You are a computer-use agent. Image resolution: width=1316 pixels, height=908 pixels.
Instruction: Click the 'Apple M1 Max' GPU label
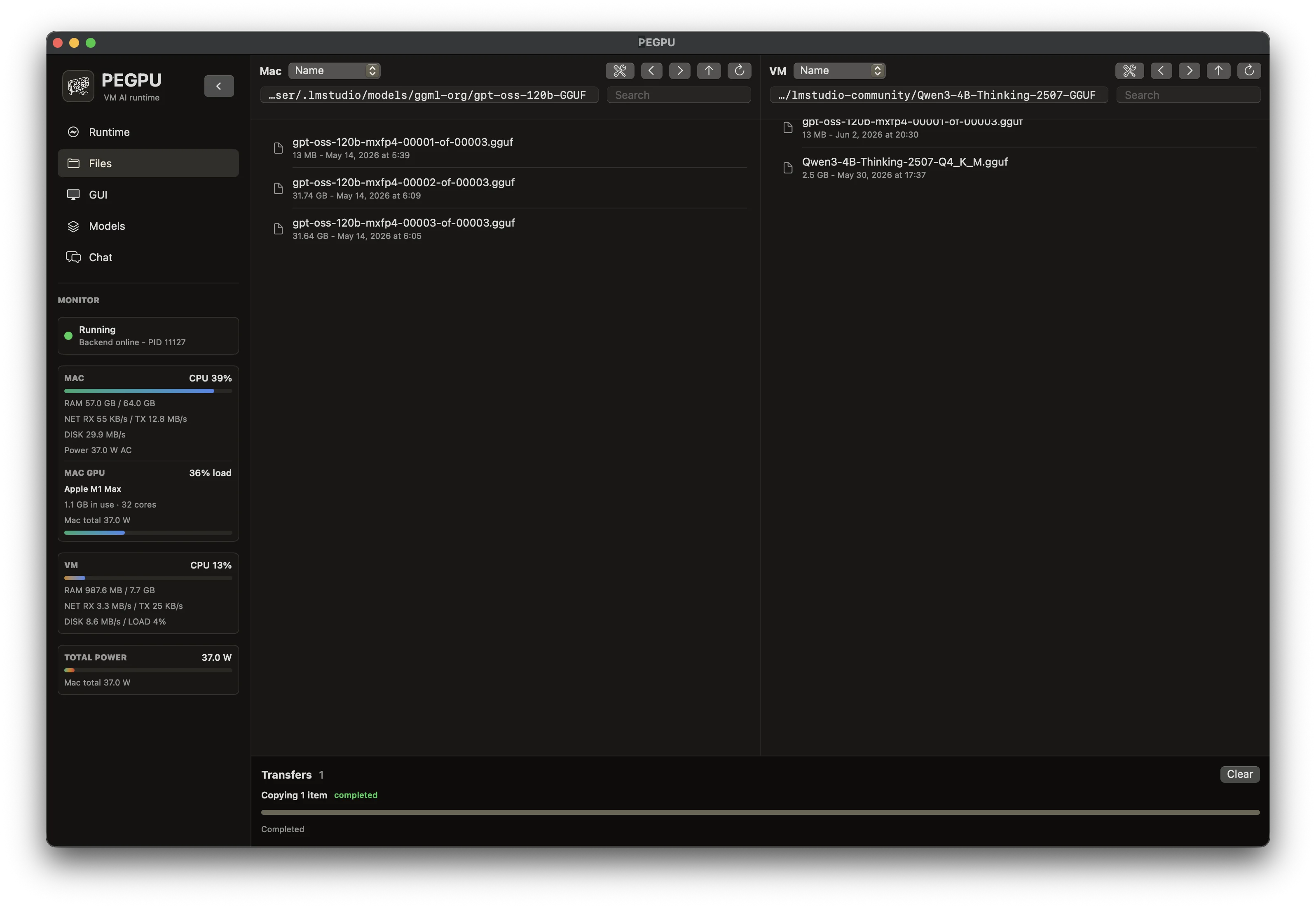[x=93, y=489]
